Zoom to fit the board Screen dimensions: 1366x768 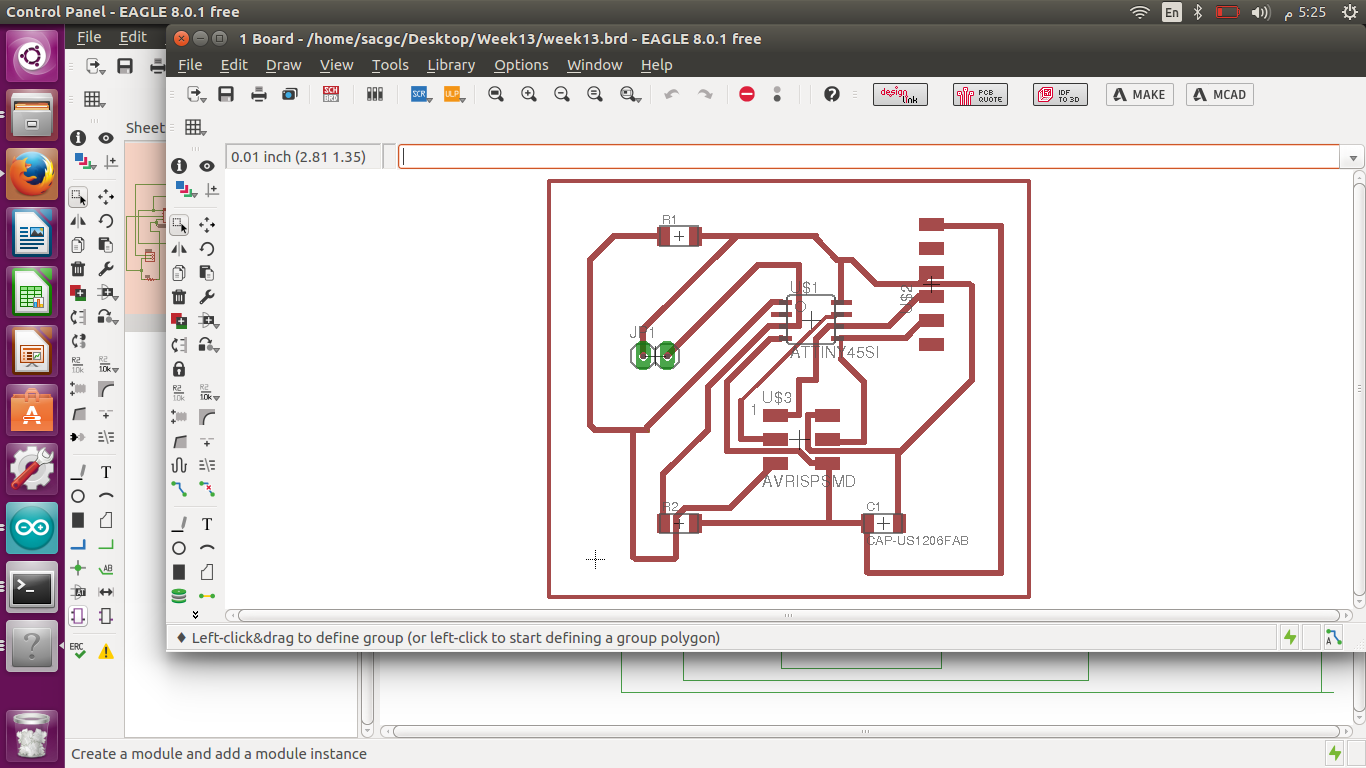pyautogui.click(x=496, y=94)
